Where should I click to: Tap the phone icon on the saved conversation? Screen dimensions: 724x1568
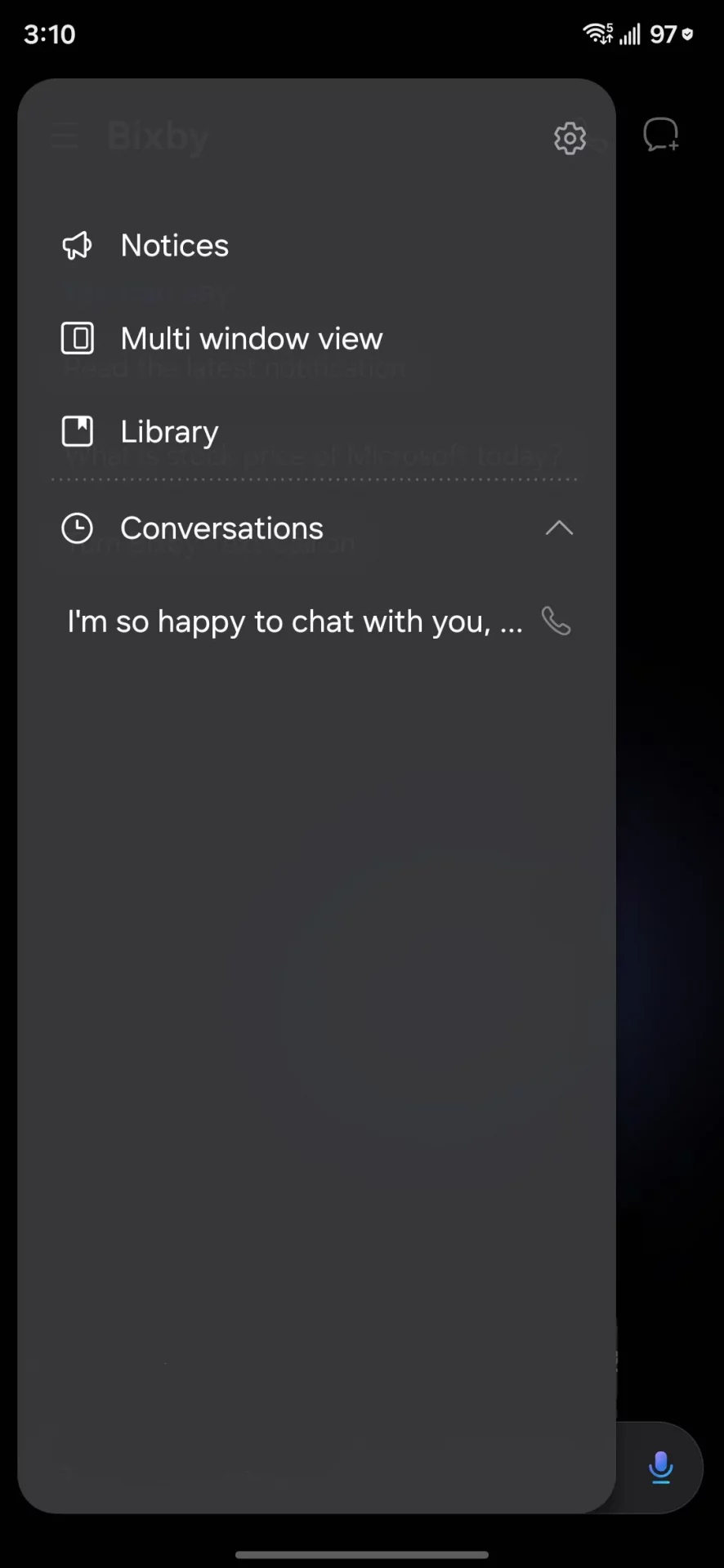pos(556,621)
